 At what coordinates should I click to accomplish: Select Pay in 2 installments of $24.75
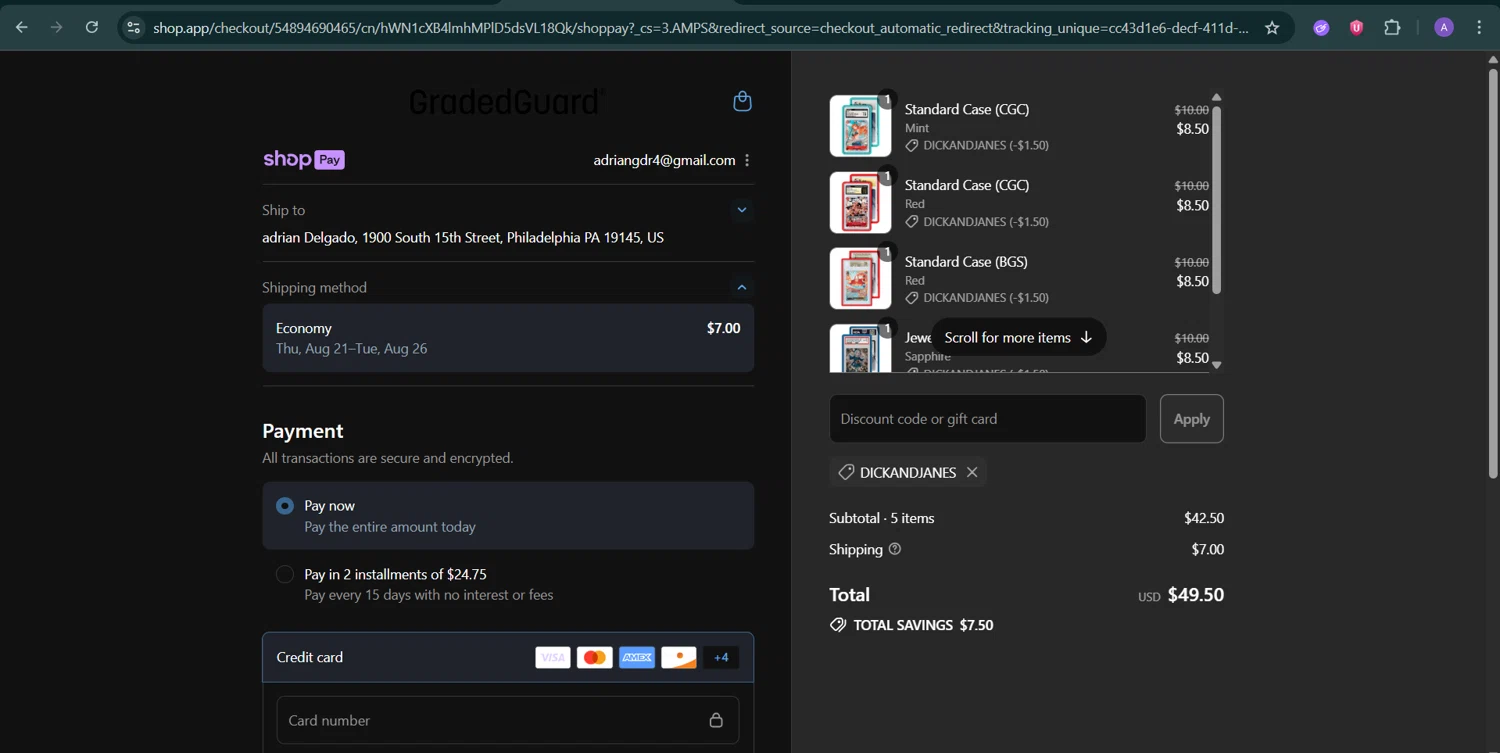point(508,584)
